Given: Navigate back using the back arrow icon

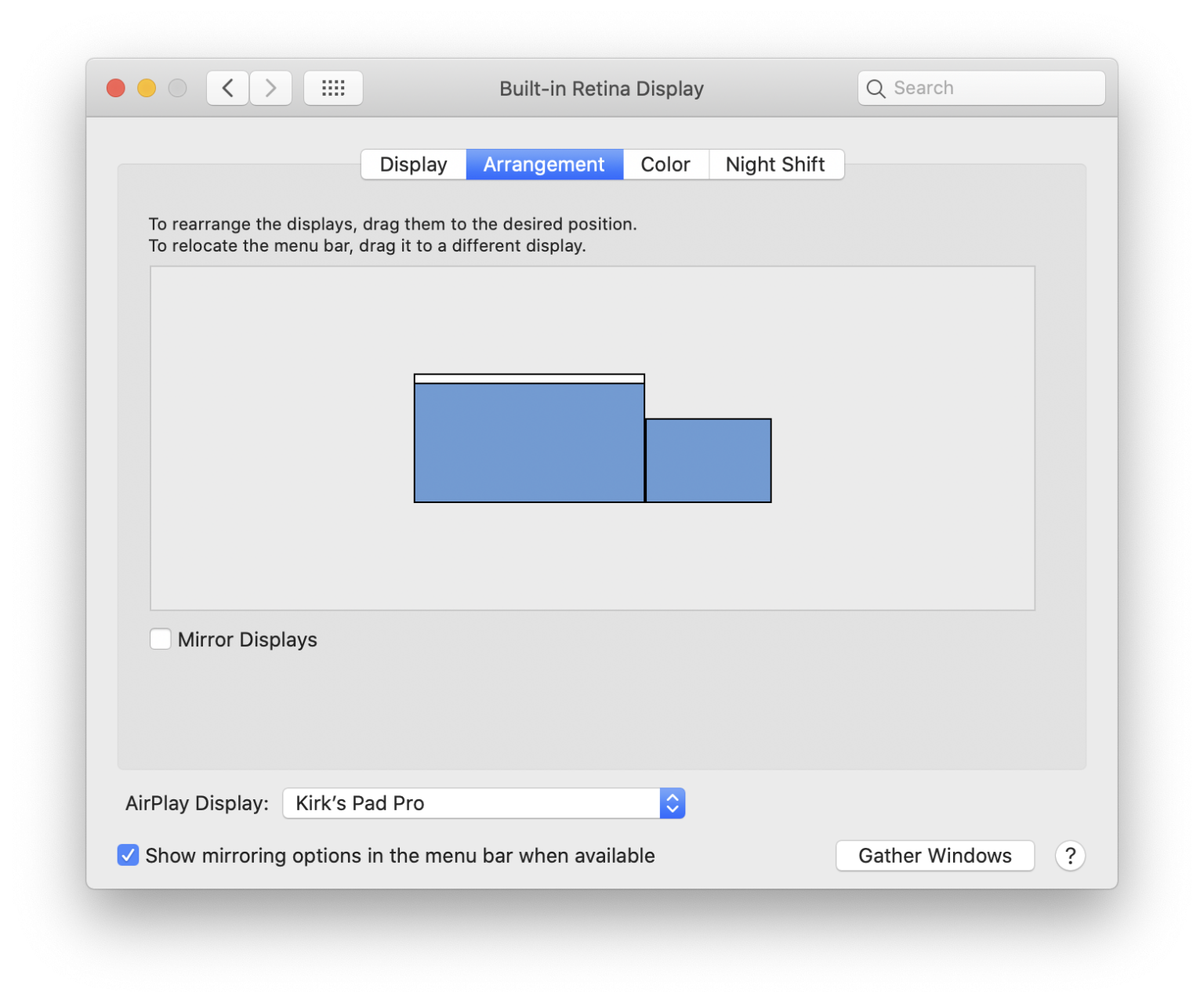Looking at the screenshot, I should [x=227, y=88].
